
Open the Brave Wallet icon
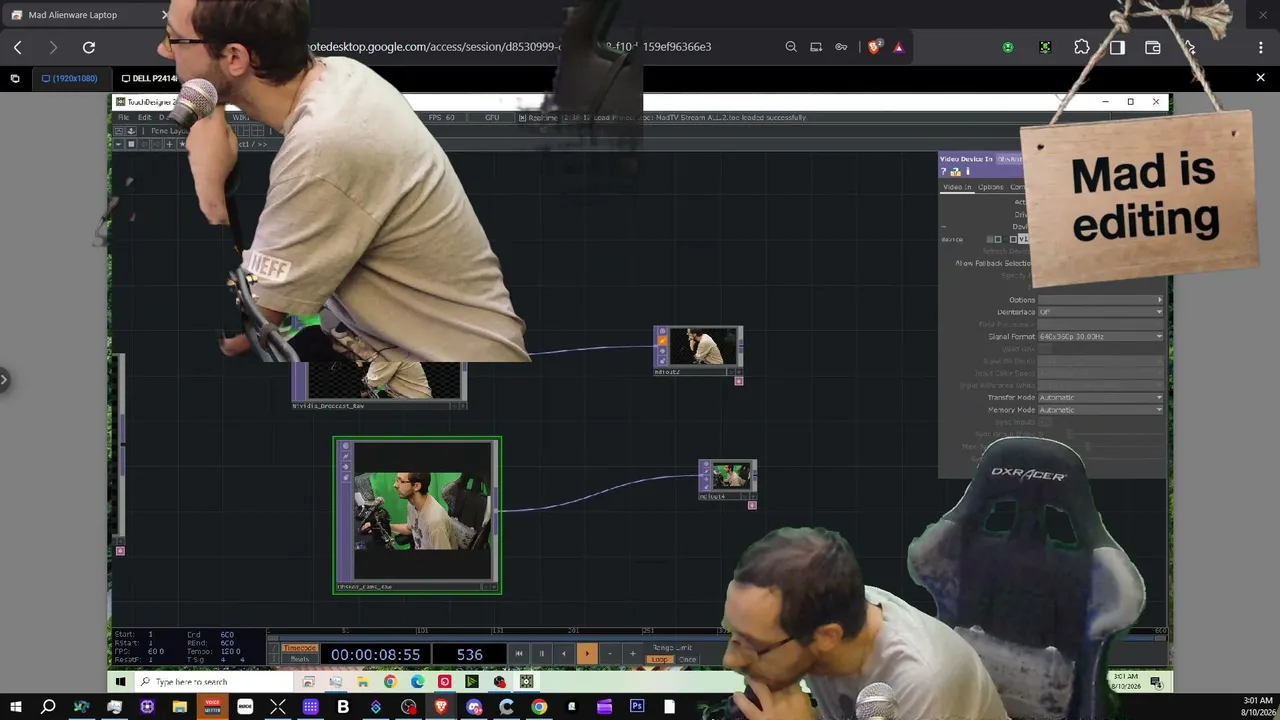coord(1153,47)
